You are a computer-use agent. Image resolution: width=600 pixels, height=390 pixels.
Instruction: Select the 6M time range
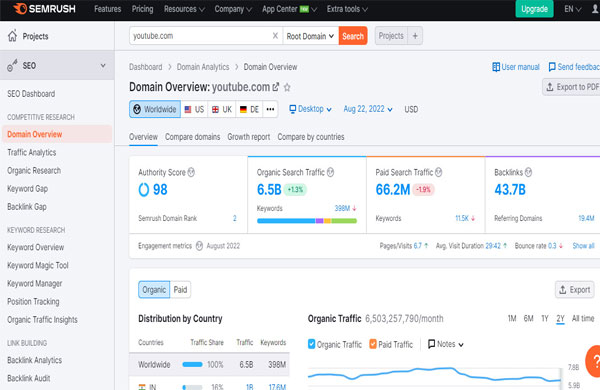click(x=528, y=318)
